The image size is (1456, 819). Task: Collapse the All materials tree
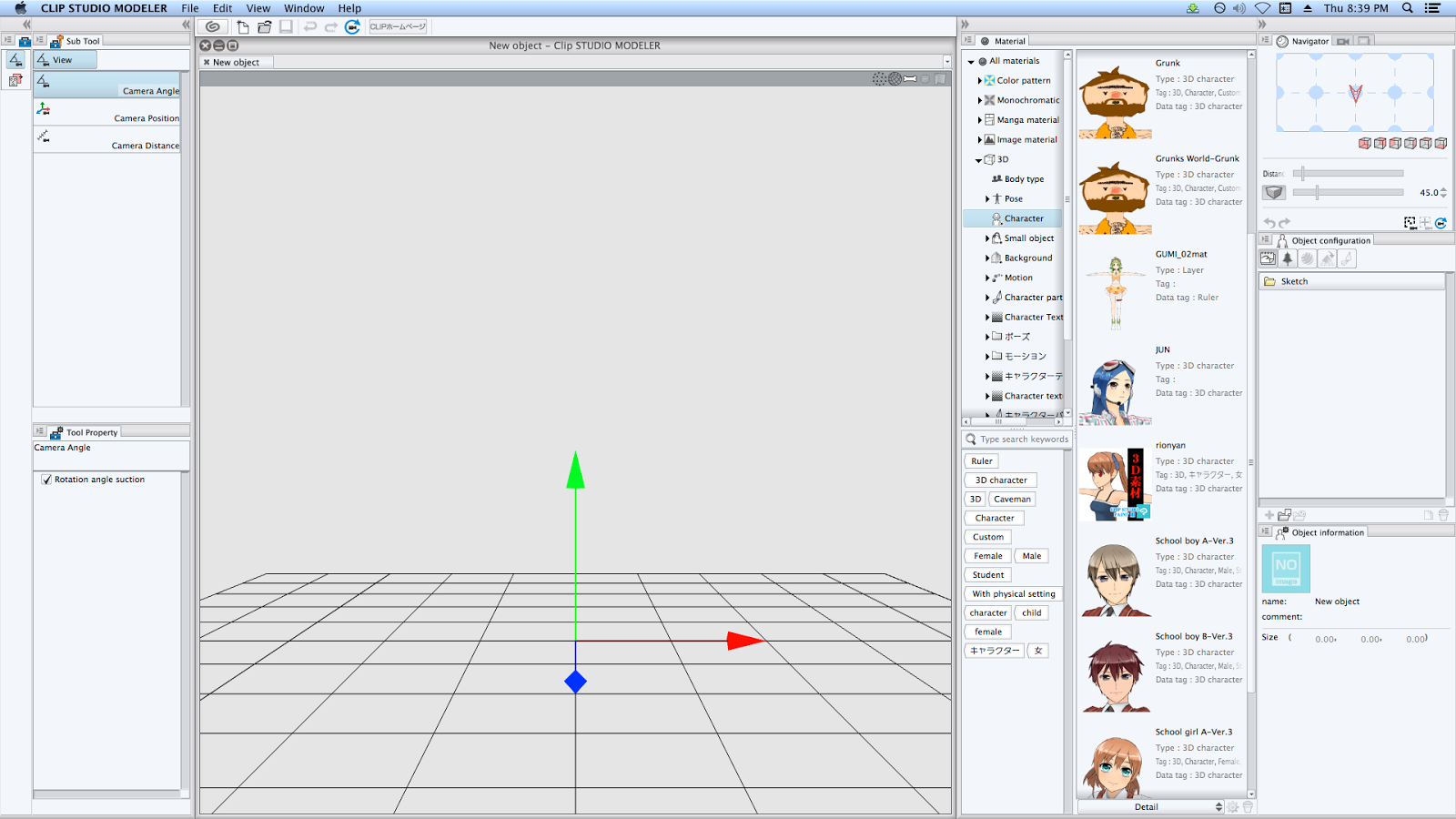coord(971,62)
